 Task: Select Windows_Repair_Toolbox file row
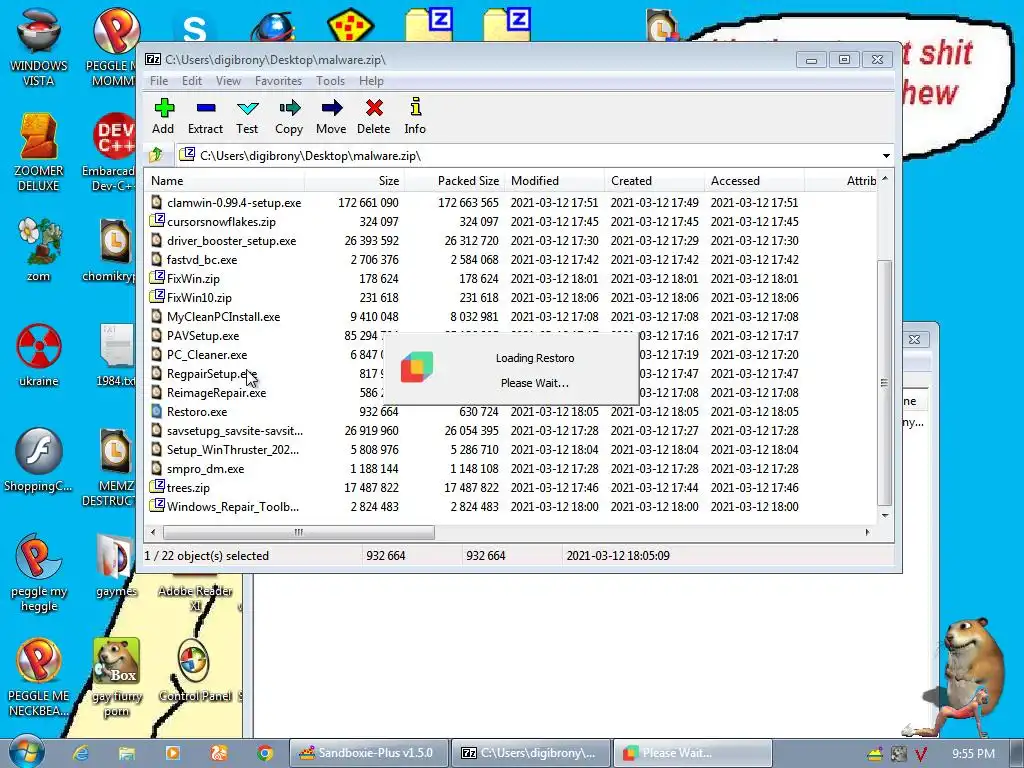tap(225, 507)
